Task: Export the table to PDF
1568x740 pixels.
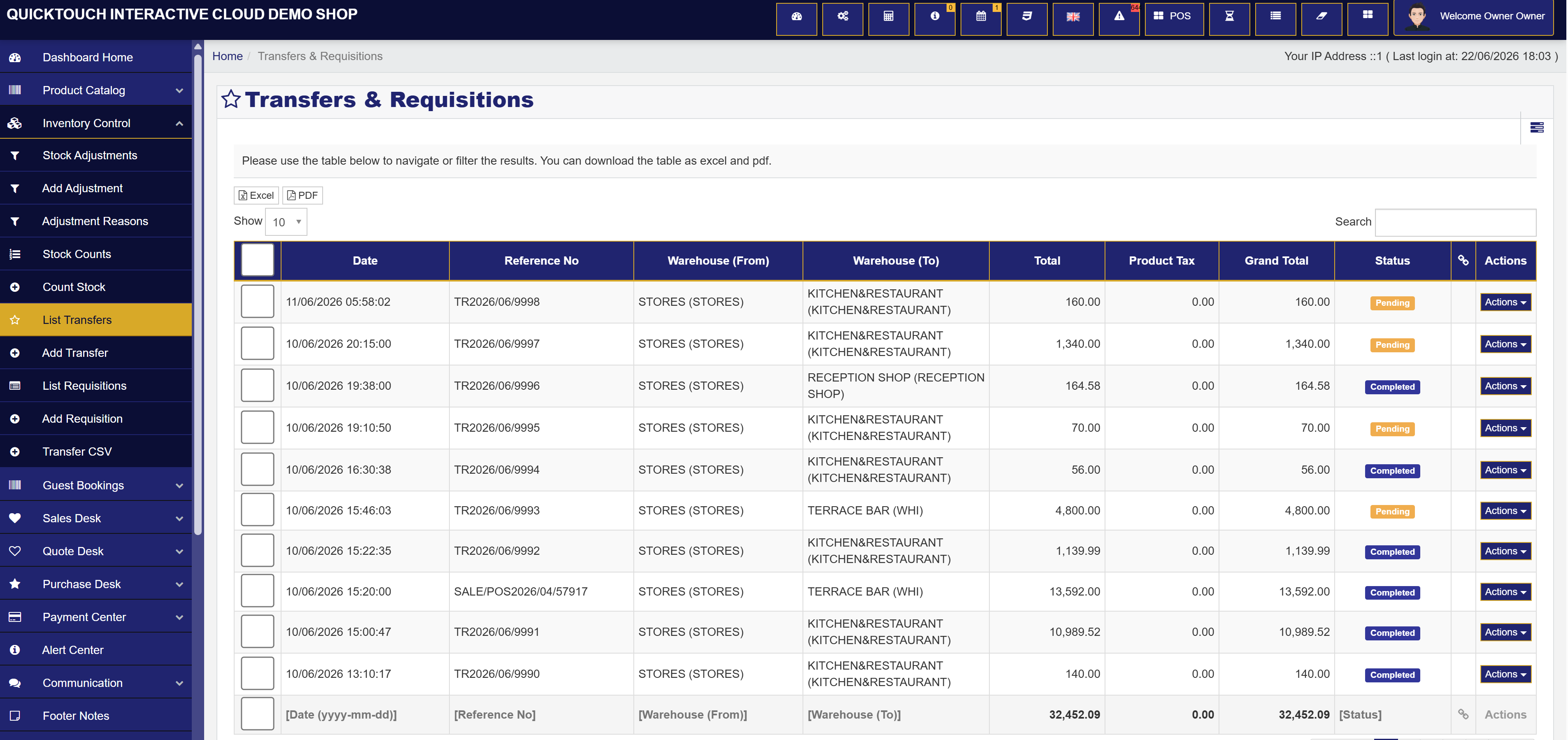Action: pyautogui.click(x=302, y=195)
